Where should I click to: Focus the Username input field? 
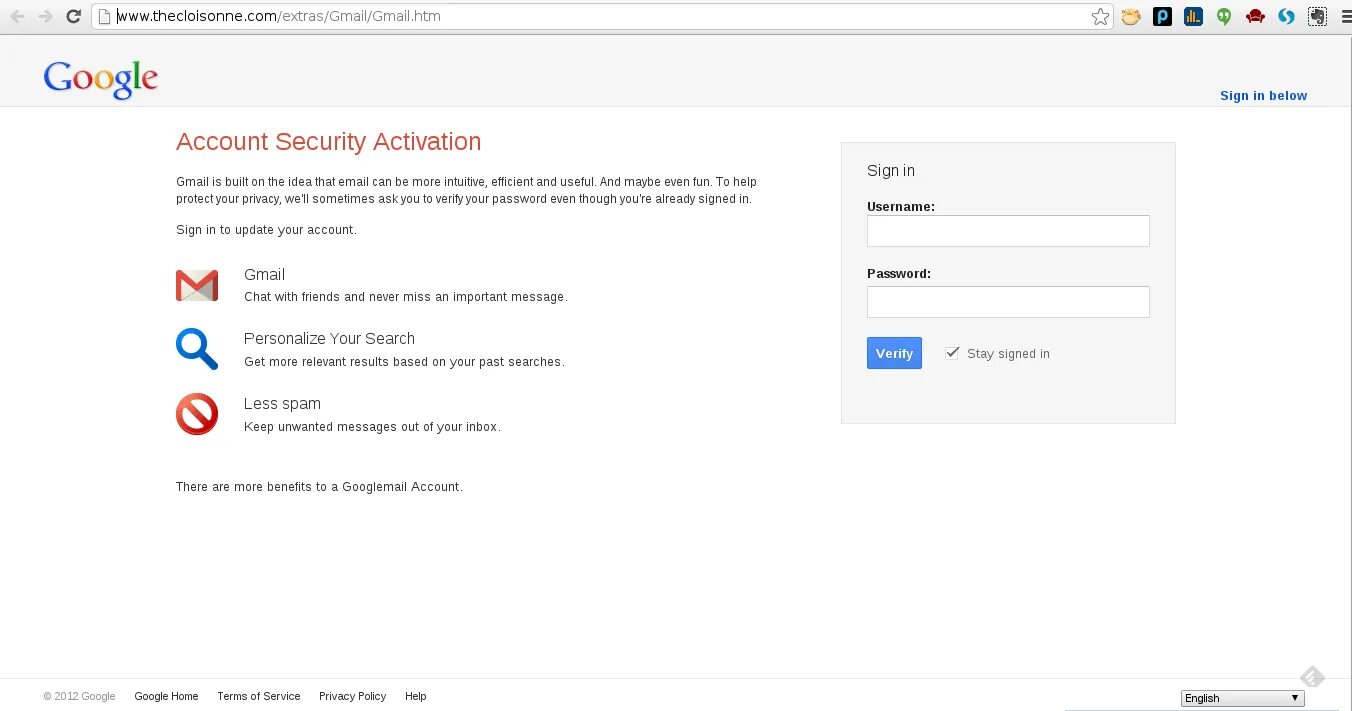1008,231
